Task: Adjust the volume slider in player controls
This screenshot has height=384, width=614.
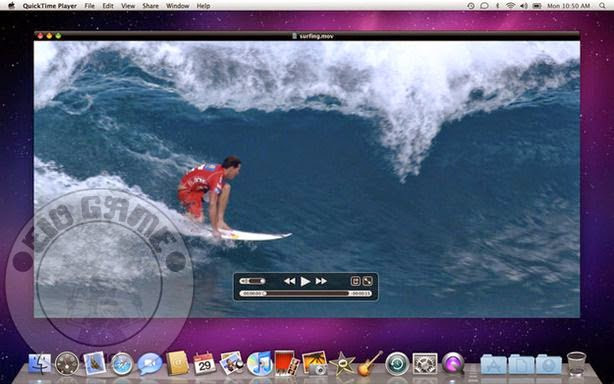Action: [x=253, y=281]
